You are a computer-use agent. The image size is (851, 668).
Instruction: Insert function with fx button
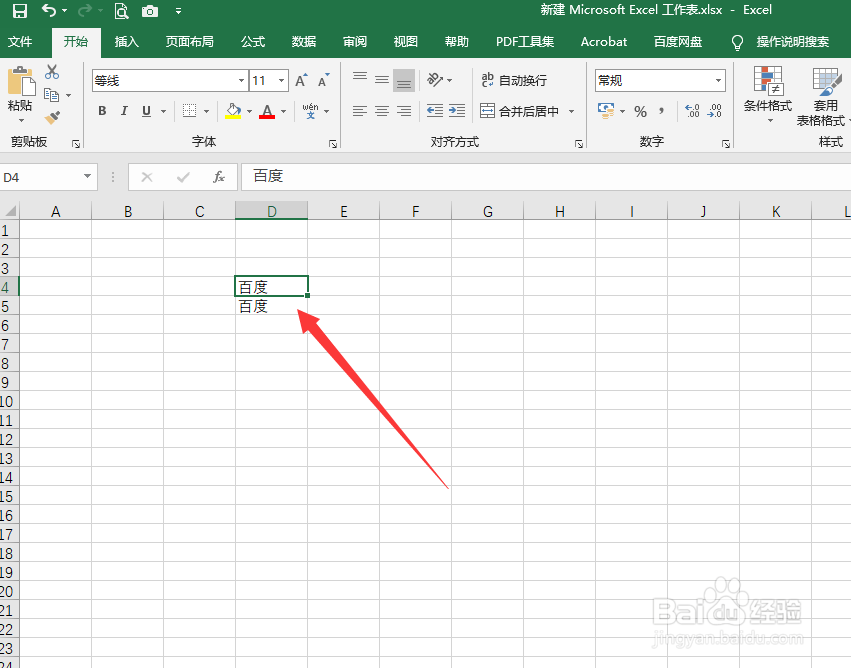click(x=219, y=177)
